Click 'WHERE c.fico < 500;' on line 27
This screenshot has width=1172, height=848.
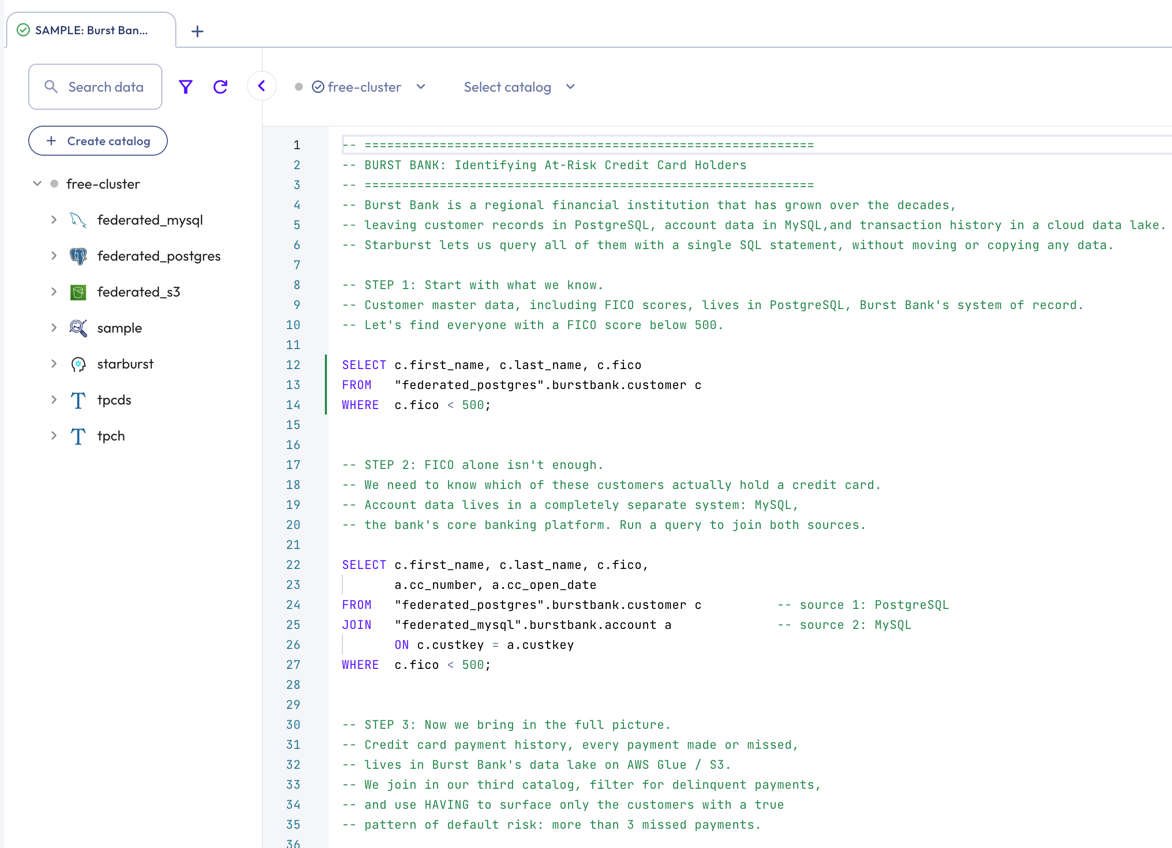point(416,665)
